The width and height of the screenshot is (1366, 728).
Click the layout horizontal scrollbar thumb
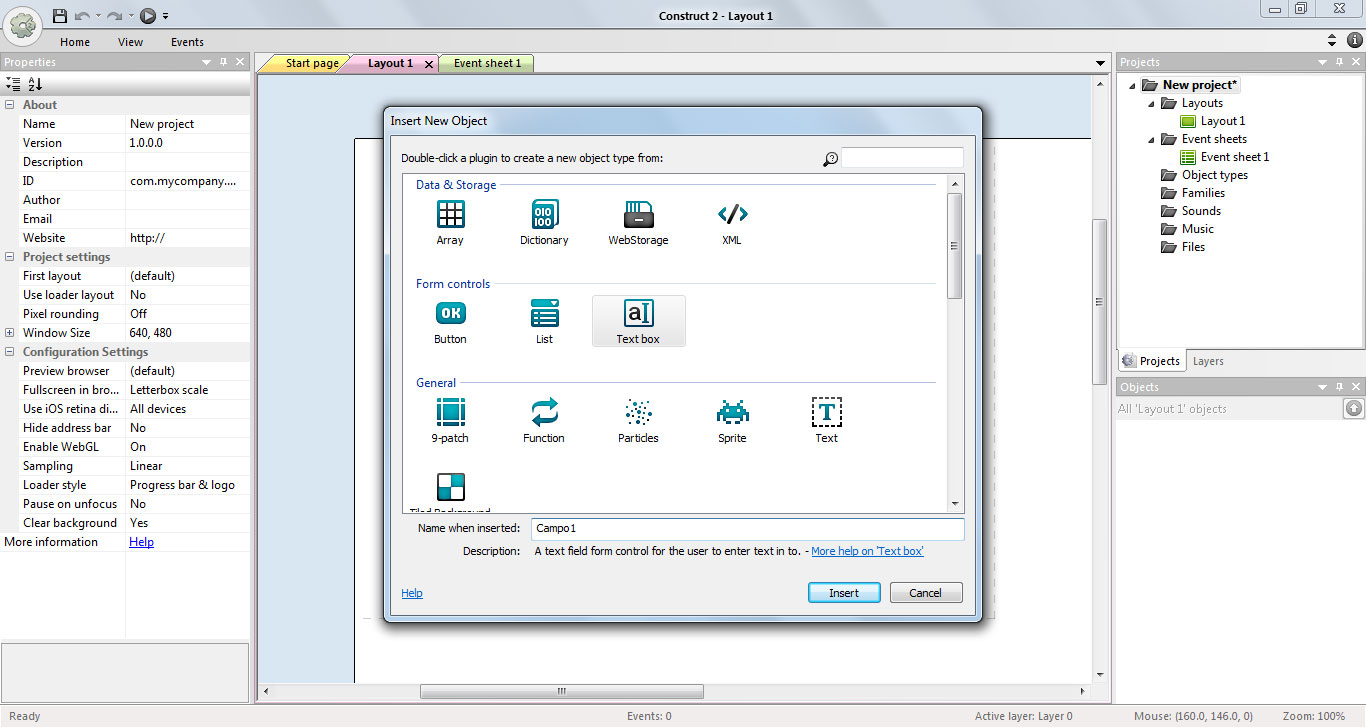[x=561, y=692]
